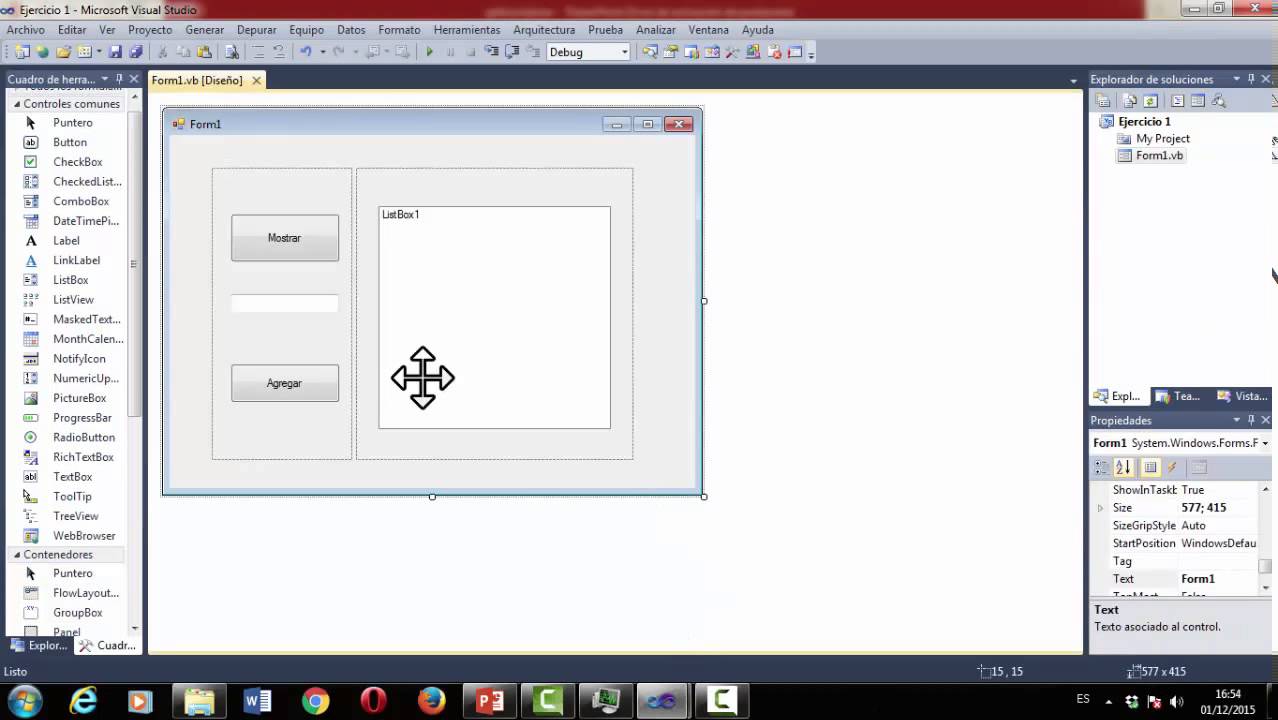
Task: Start debugging with the play icon
Action: click(430, 52)
